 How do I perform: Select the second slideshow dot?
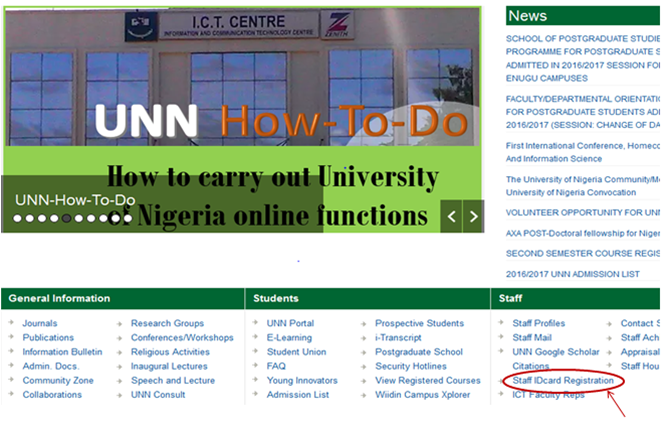pos(30,219)
